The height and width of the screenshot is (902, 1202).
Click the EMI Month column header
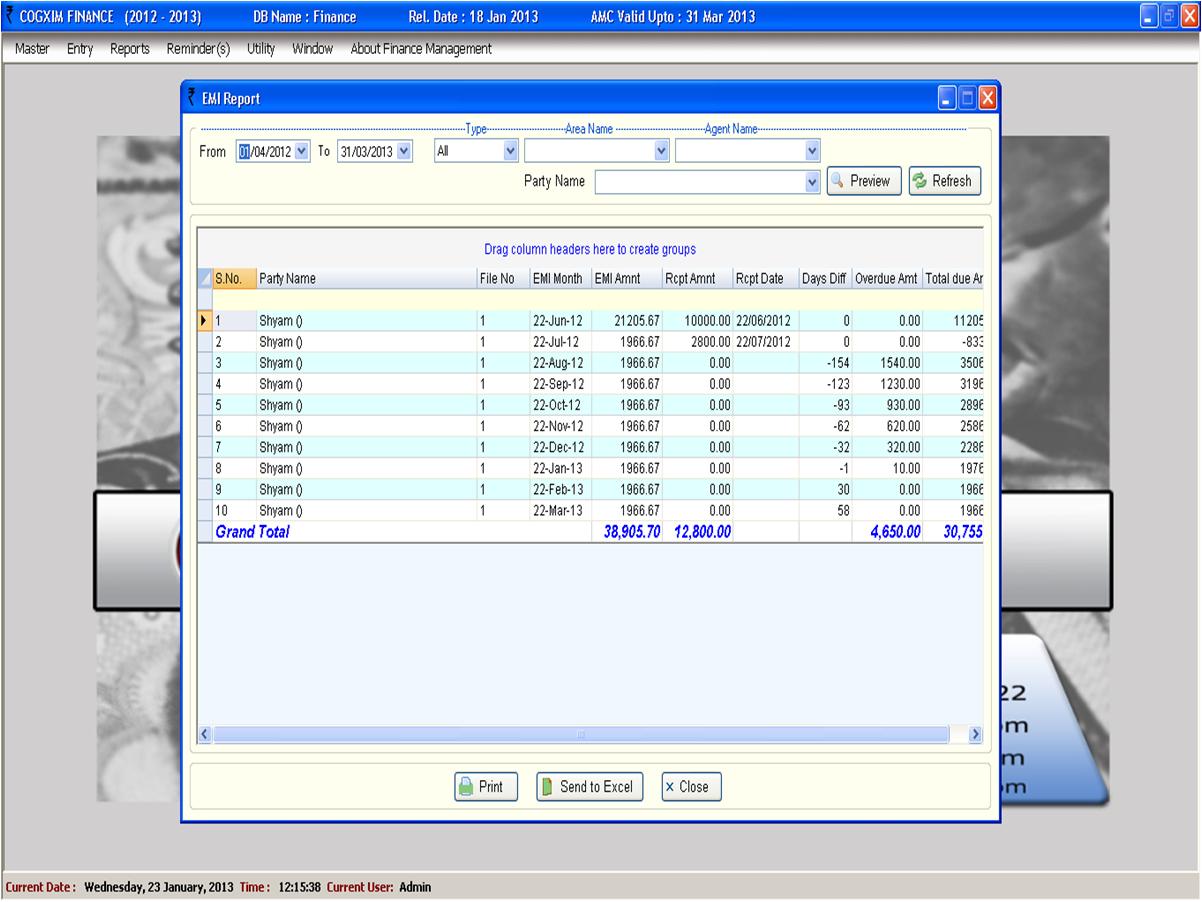pyautogui.click(x=559, y=279)
